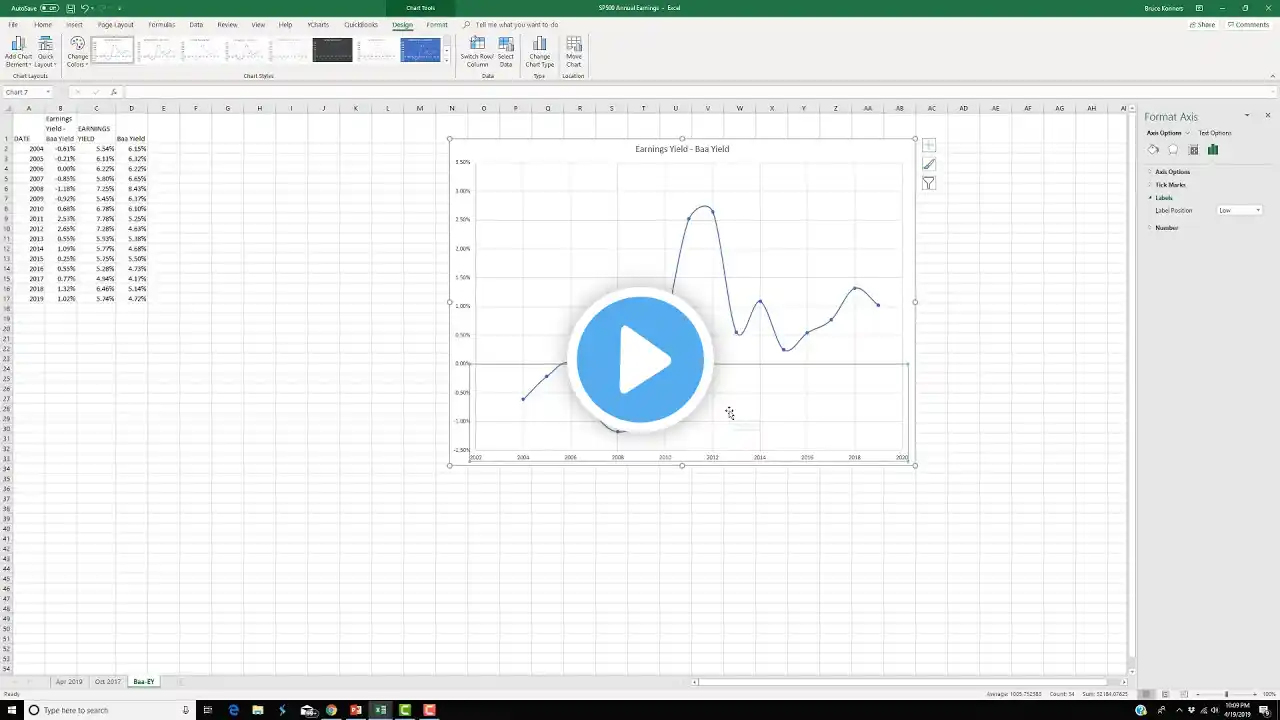Screen dimensions: 1280x720
Task: Open the Select Data dialog
Action: click(x=506, y=52)
